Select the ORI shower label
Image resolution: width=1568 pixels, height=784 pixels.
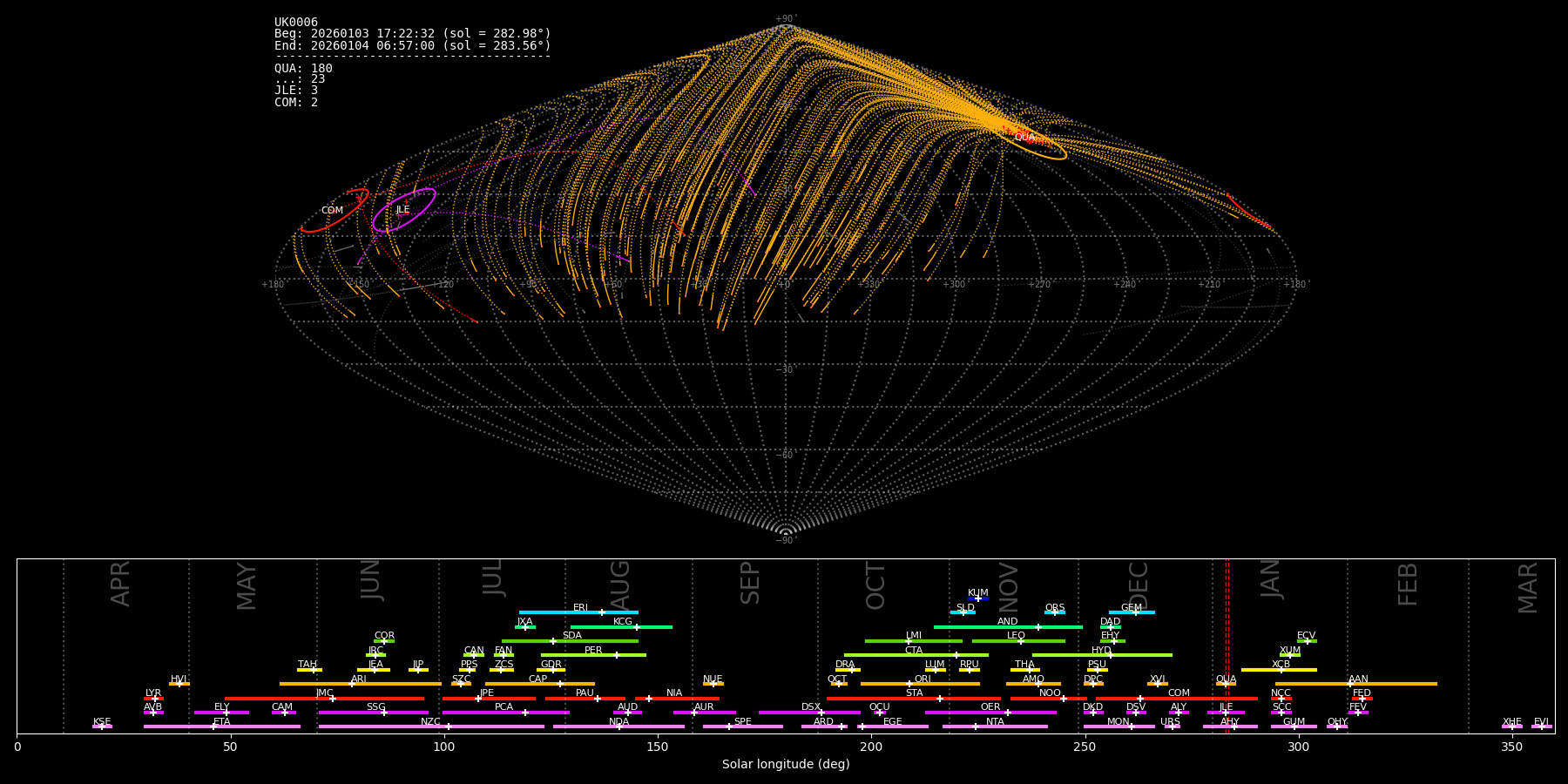coord(923,679)
